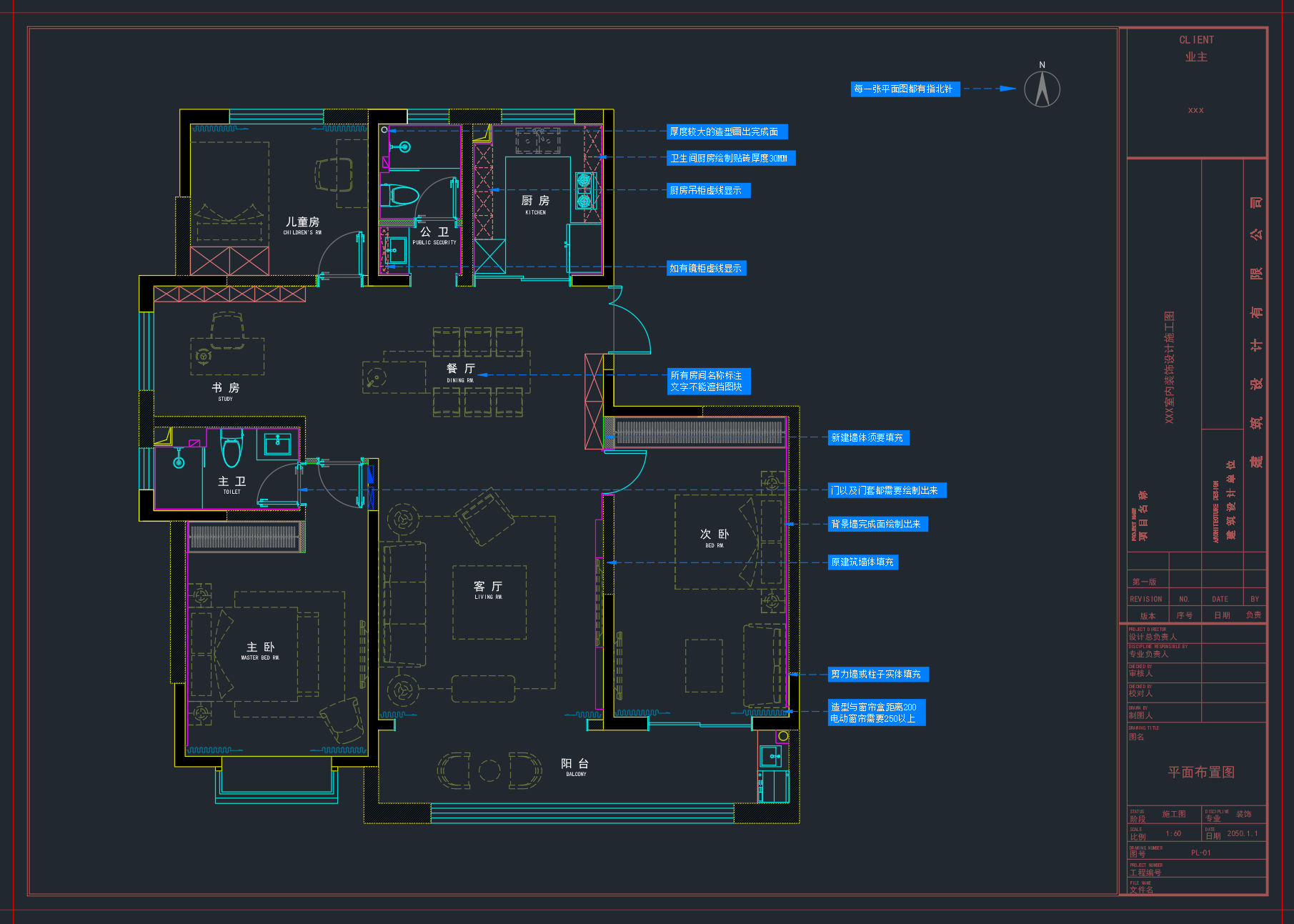The height and width of the screenshot is (924, 1294).
Task: Select the 公卫 room label
Action: [x=434, y=236]
